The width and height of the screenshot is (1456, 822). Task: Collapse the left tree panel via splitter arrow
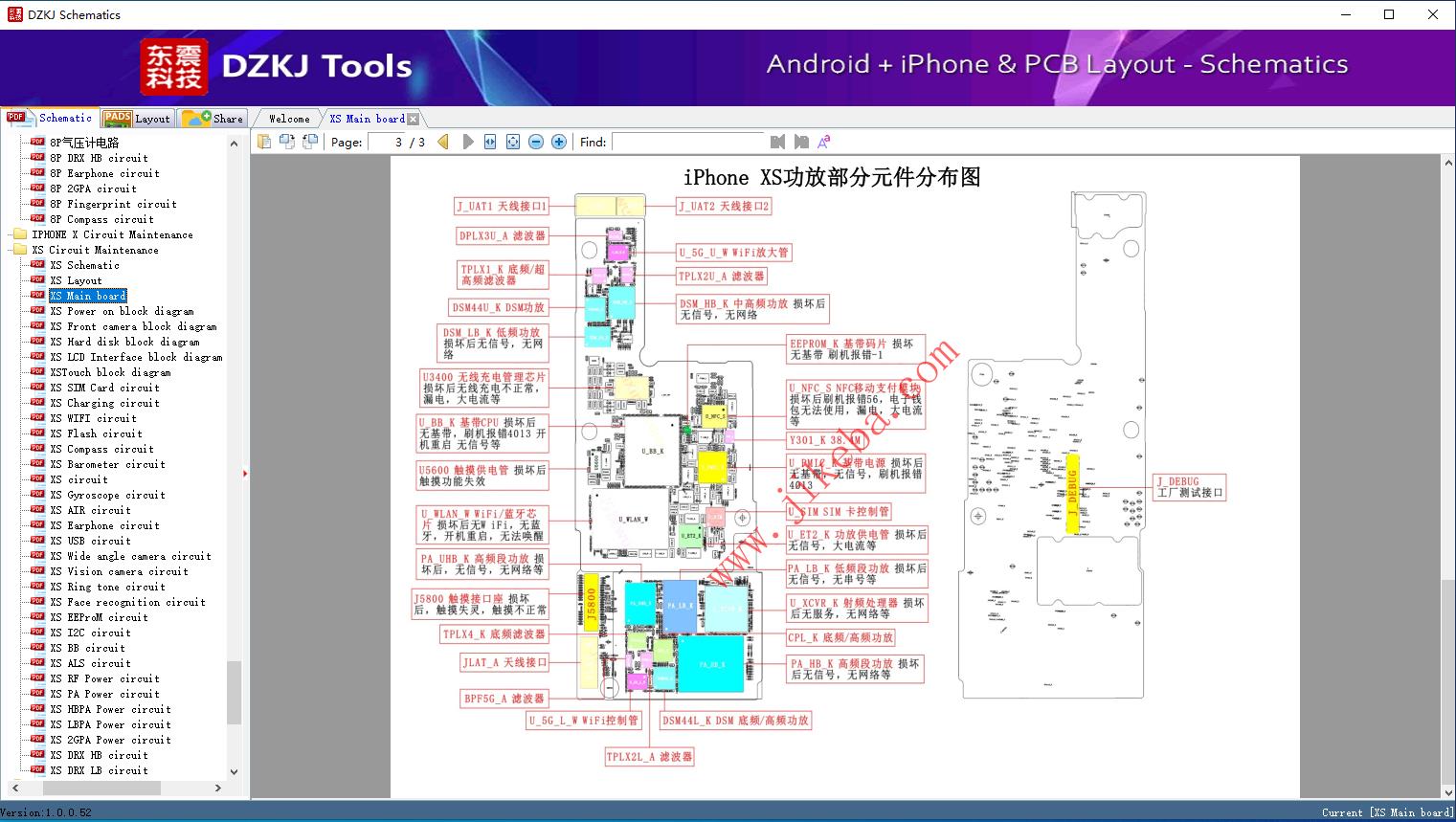[x=245, y=473]
